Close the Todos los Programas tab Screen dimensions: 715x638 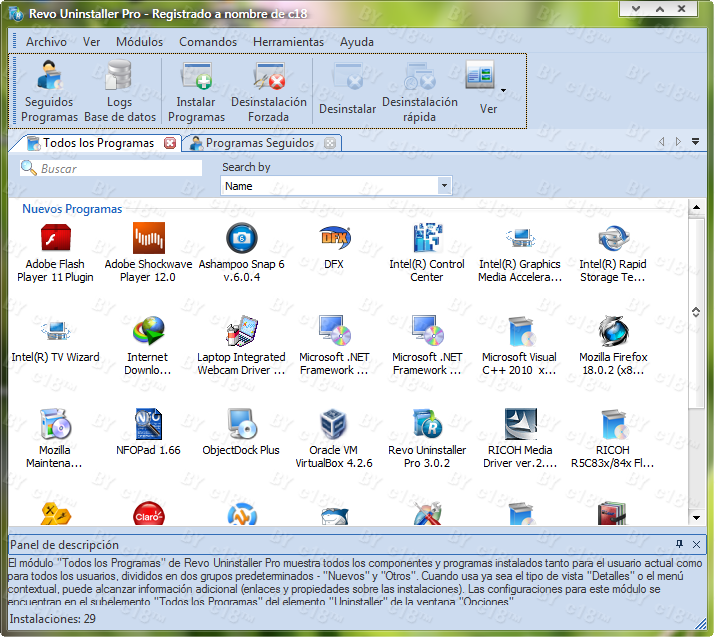coord(170,143)
